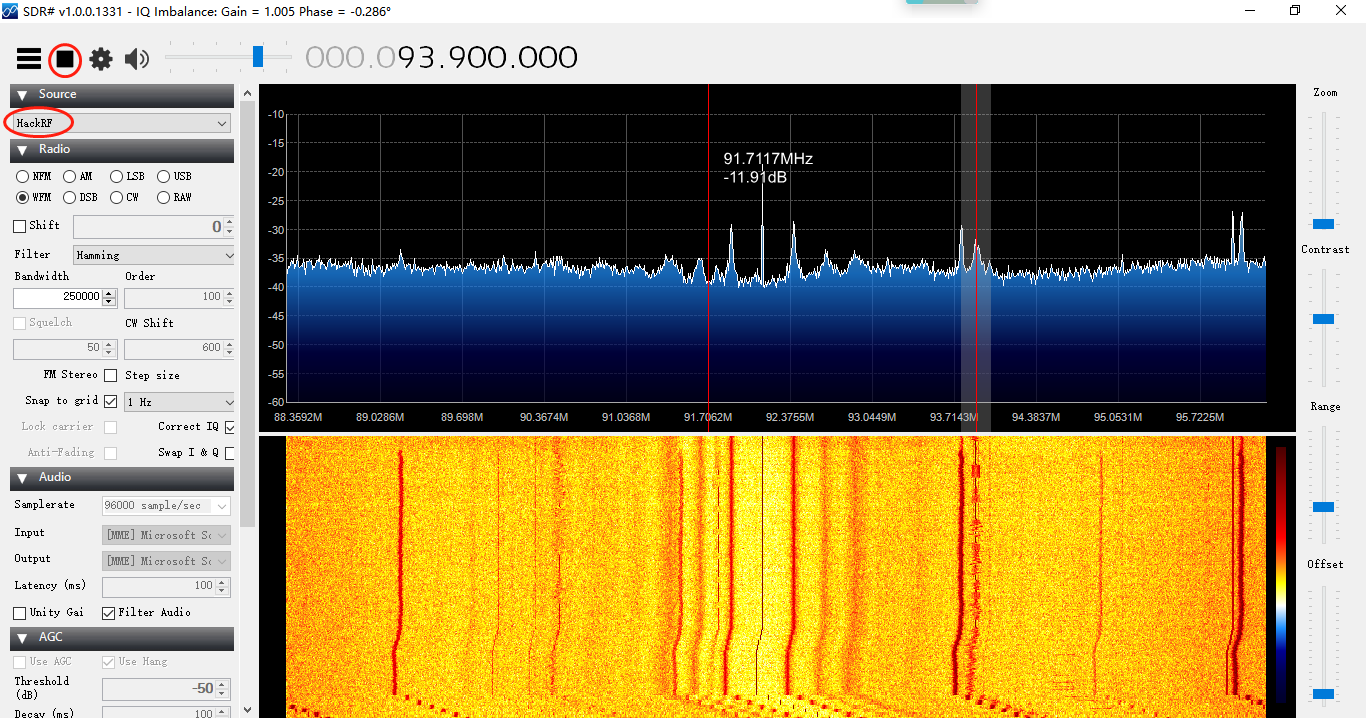Click the speaker audio icon

click(137, 59)
